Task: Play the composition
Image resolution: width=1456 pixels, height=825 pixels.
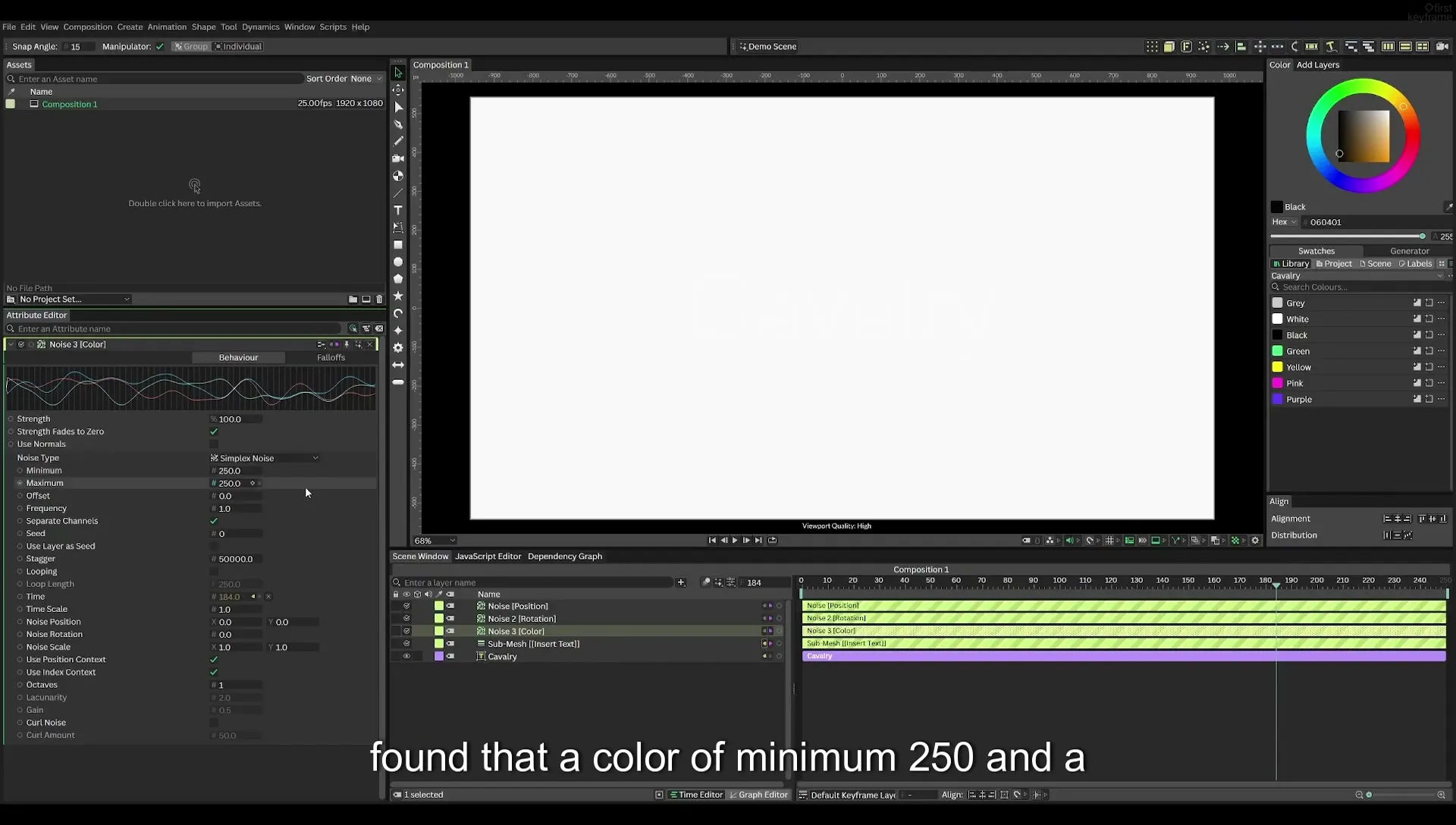Action: point(734,541)
